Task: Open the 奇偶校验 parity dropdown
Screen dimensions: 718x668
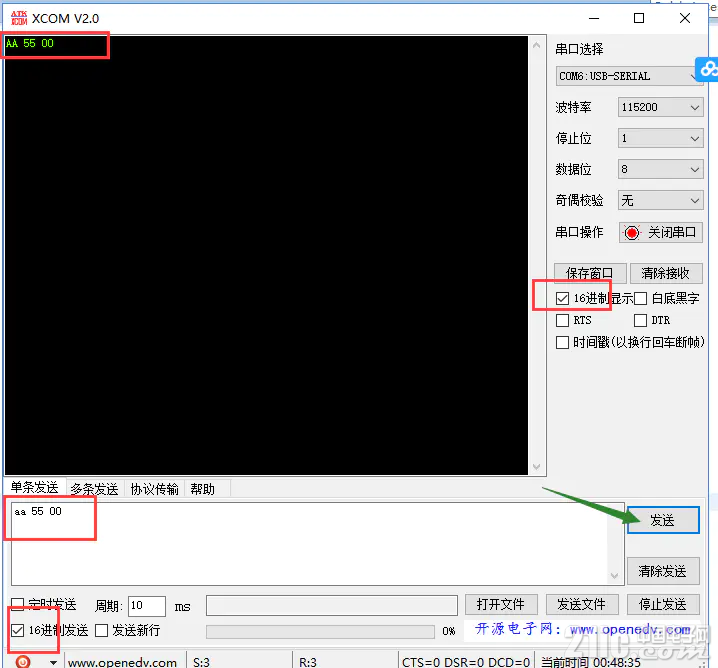Action: 660,201
